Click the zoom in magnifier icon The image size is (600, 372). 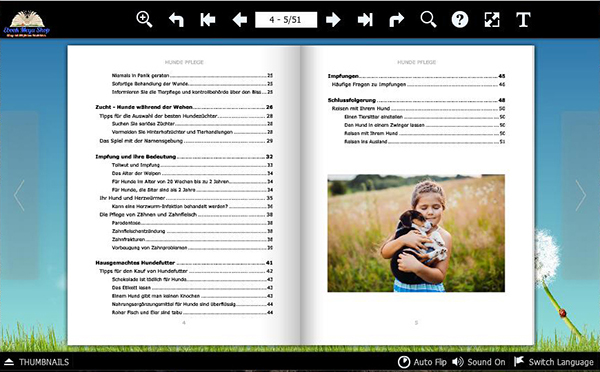[144, 20]
